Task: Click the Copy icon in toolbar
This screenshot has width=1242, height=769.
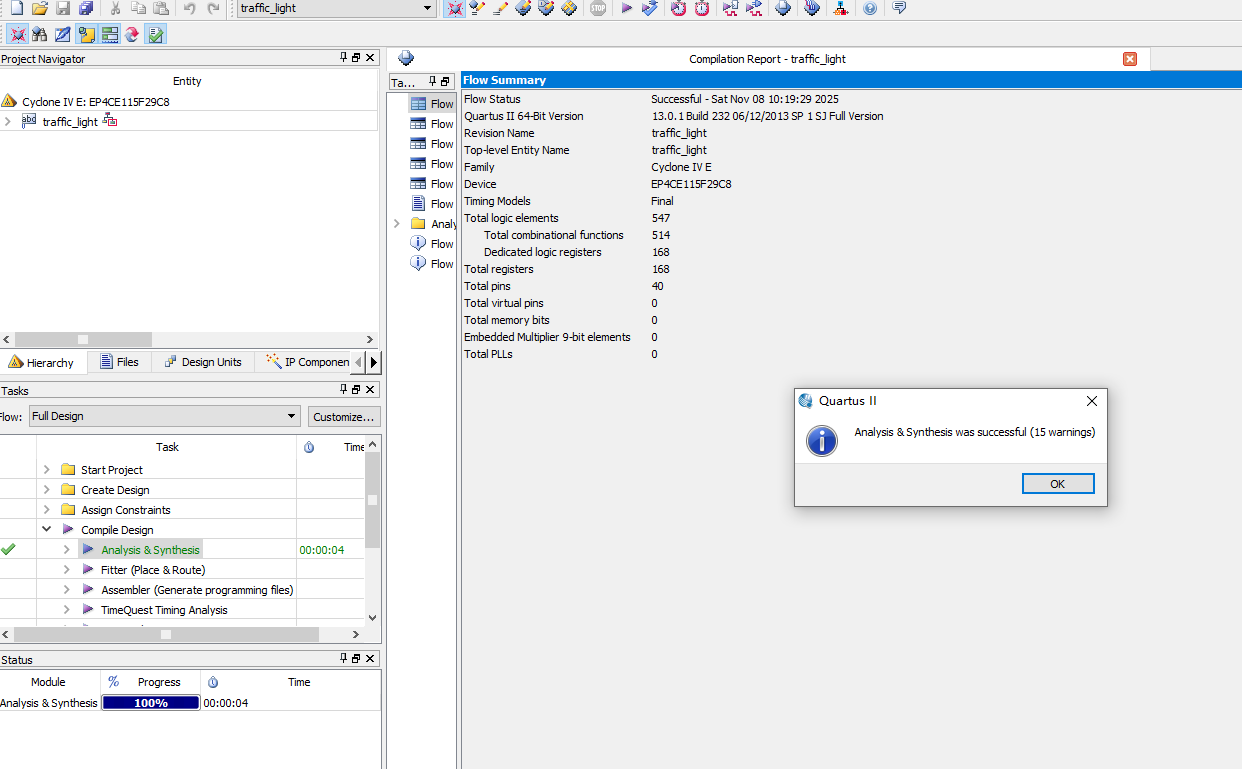Action: (x=138, y=8)
